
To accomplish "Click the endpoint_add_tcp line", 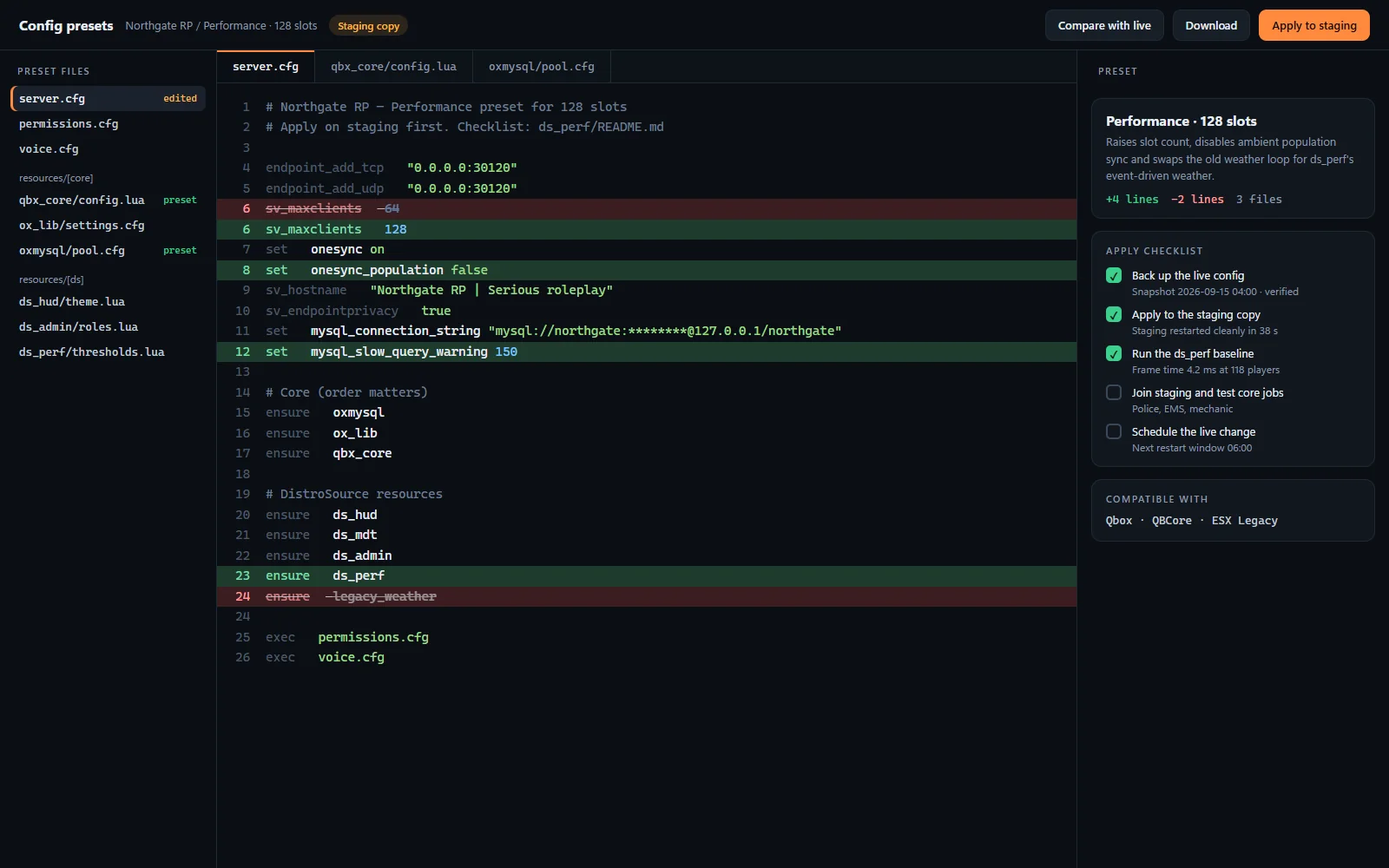I will coord(647,168).
